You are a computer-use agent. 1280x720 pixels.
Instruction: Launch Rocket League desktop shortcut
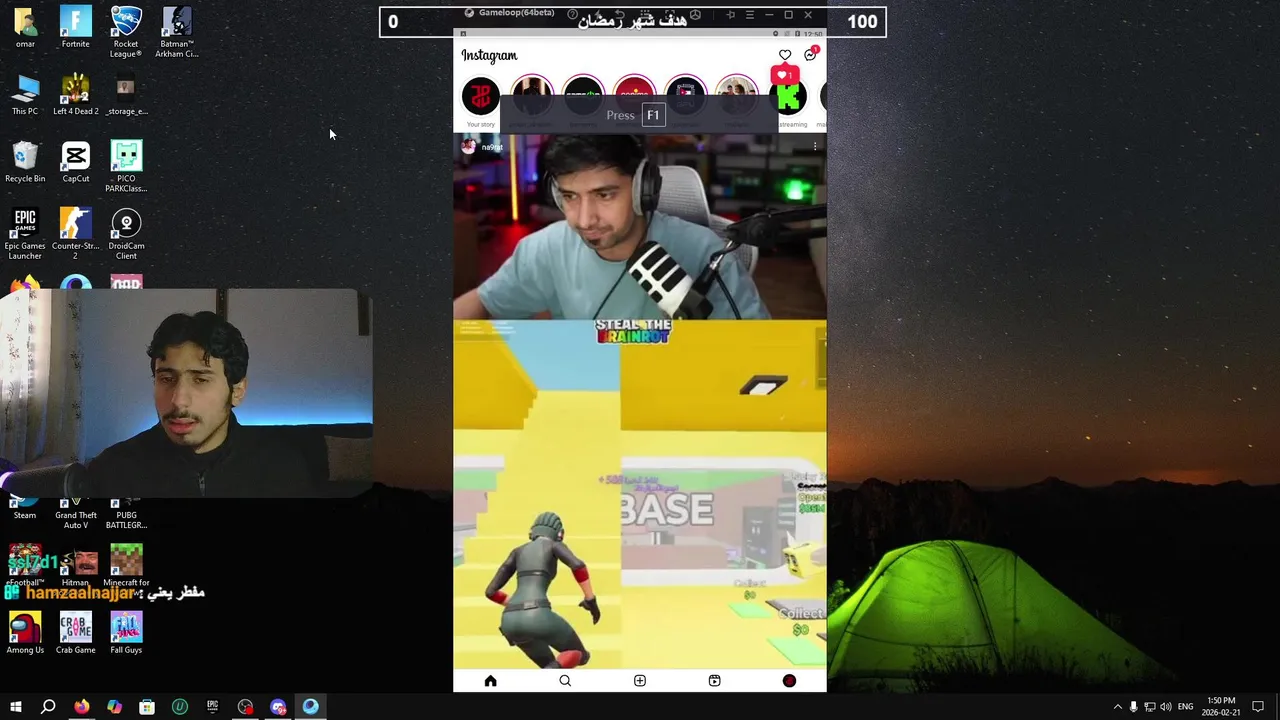126,32
